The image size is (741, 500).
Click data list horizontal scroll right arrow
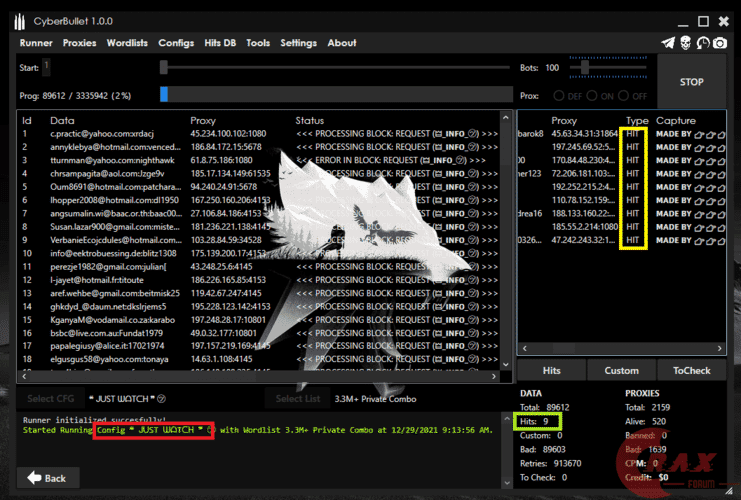(494, 377)
